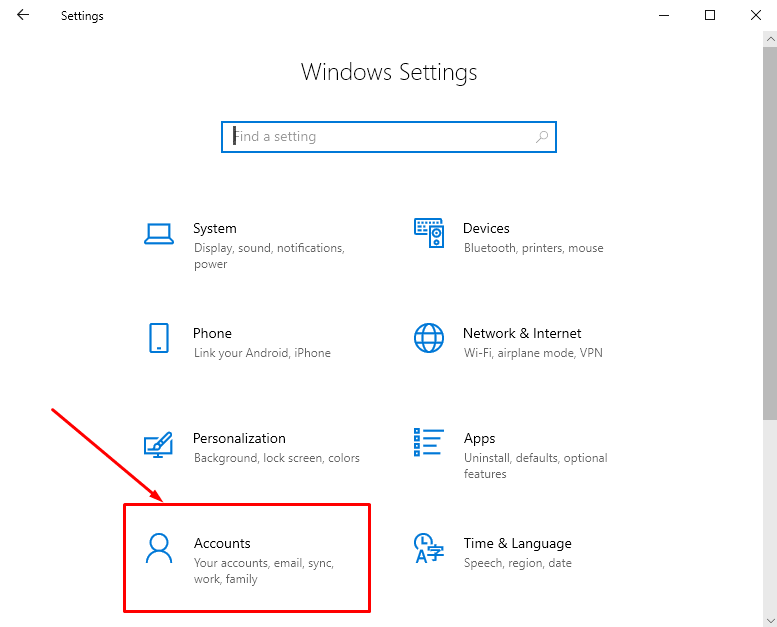Click 'Background, lock screen, colors' description
Image resolution: width=777 pixels, height=627 pixels.
[277, 458]
